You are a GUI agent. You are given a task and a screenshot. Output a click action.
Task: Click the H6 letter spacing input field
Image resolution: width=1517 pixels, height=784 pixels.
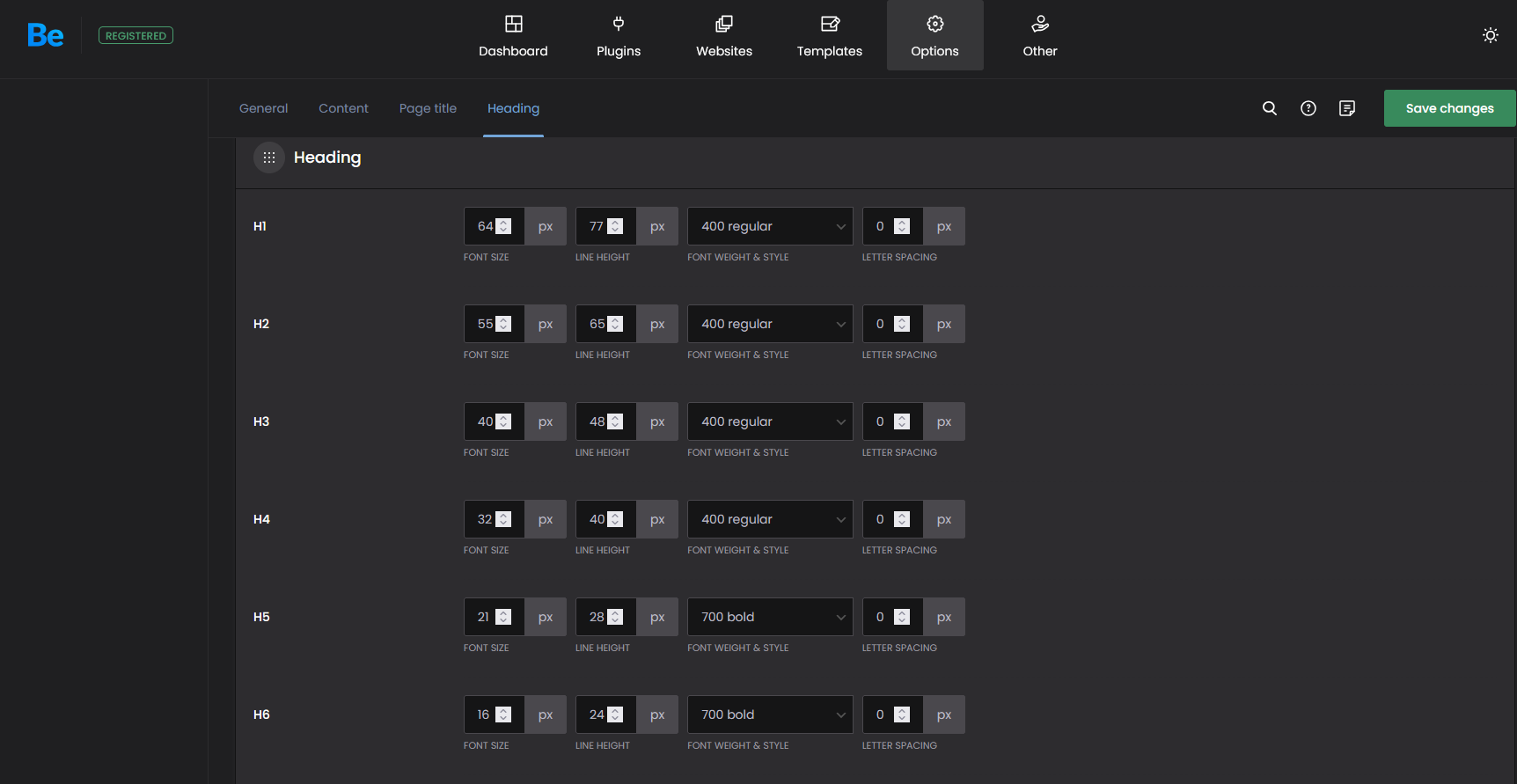tap(883, 714)
